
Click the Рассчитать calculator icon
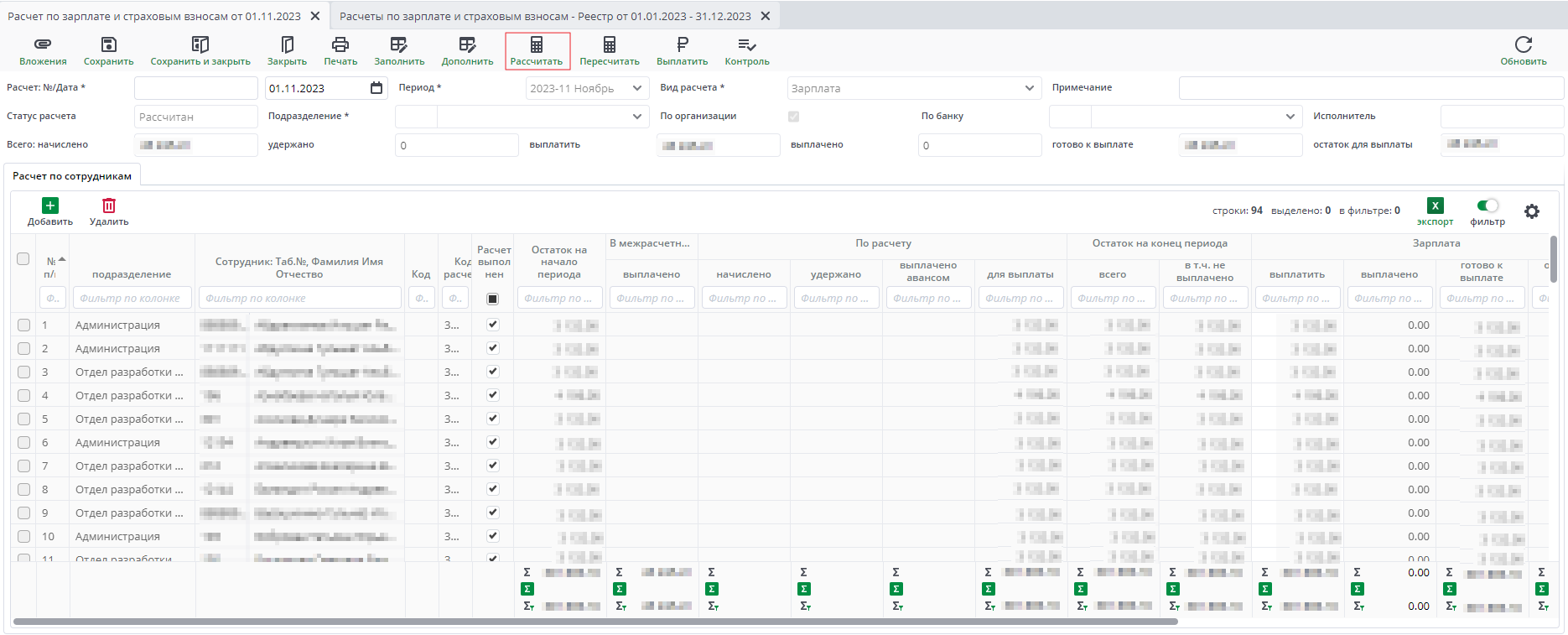click(x=537, y=44)
